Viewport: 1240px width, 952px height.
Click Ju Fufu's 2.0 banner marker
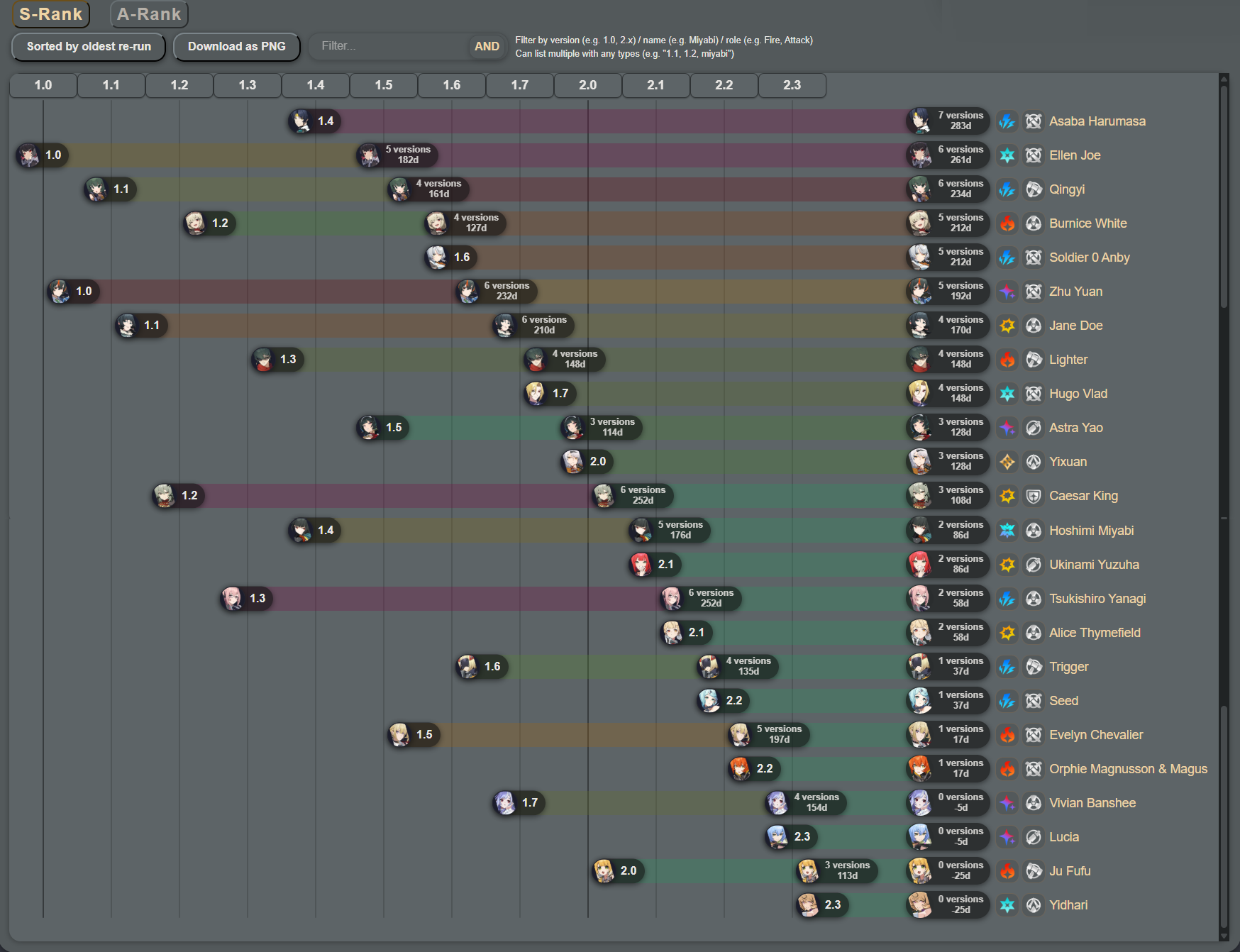click(x=618, y=871)
